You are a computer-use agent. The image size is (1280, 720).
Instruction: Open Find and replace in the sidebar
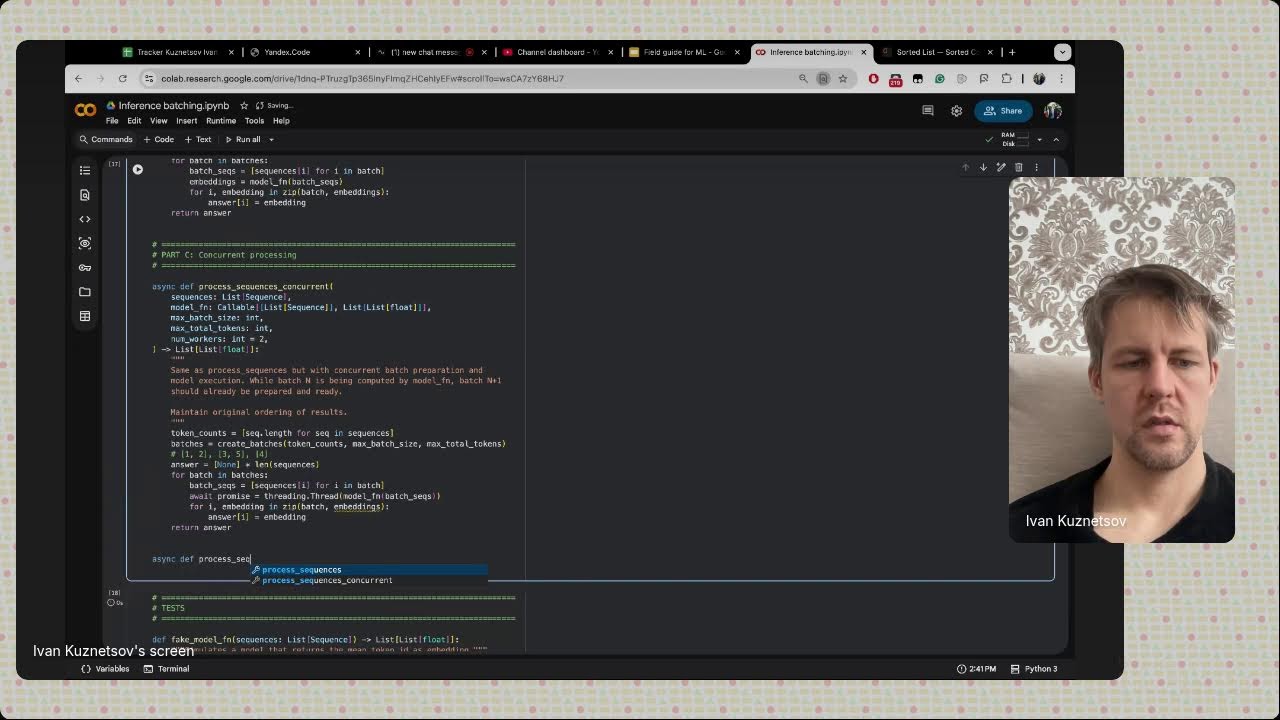[85, 195]
